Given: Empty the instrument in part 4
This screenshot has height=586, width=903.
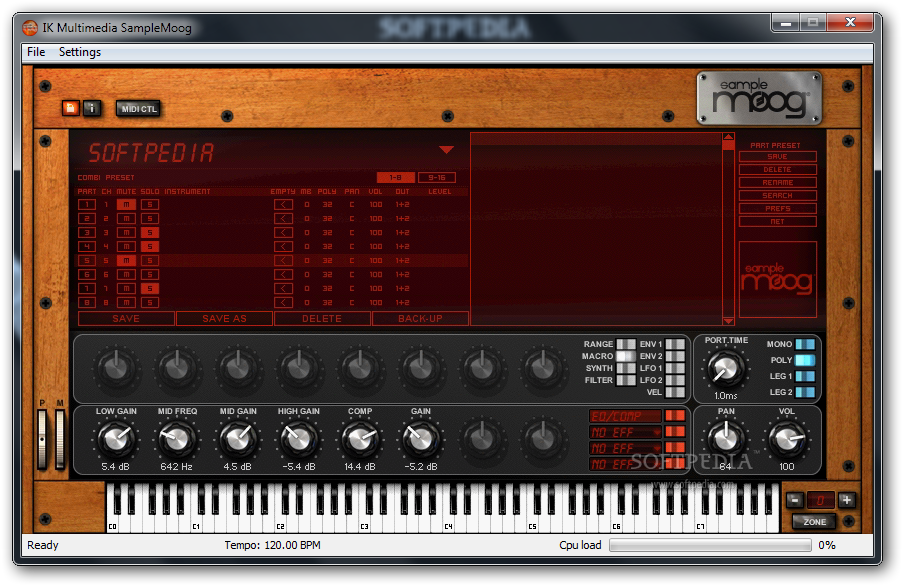Looking at the screenshot, I should pyautogui.click(x=283, y=246).
